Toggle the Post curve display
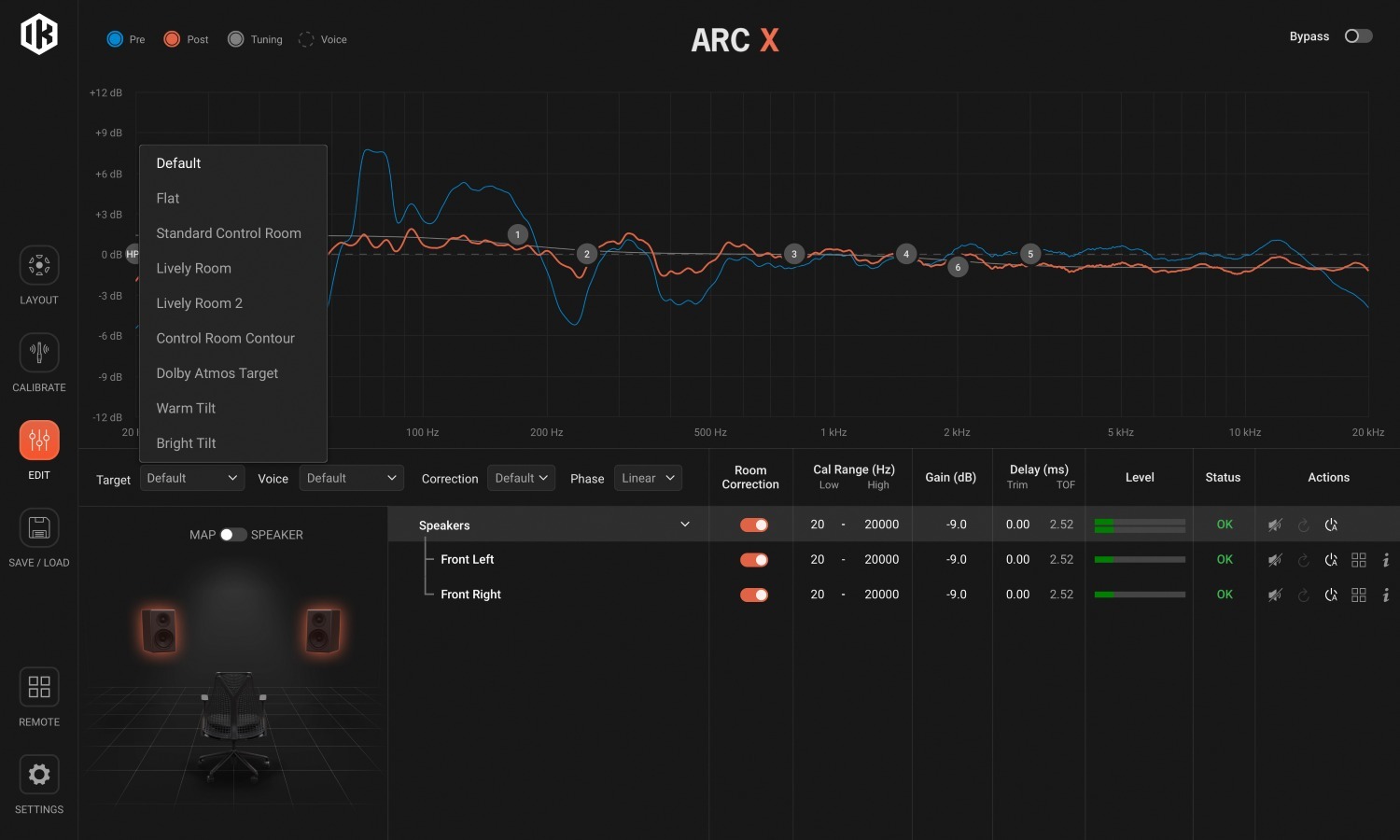This screenshot has width=1400, height=840. [x=173, y=39]
